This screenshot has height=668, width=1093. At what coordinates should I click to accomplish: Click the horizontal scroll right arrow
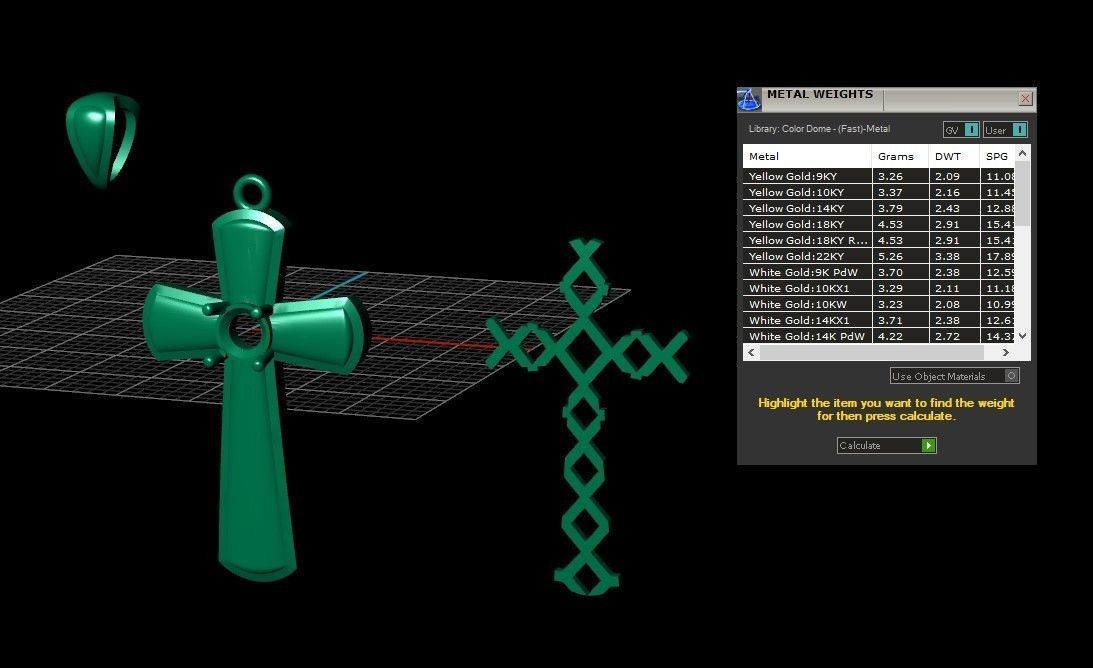pyautogui.click(x=1006, y=353)
